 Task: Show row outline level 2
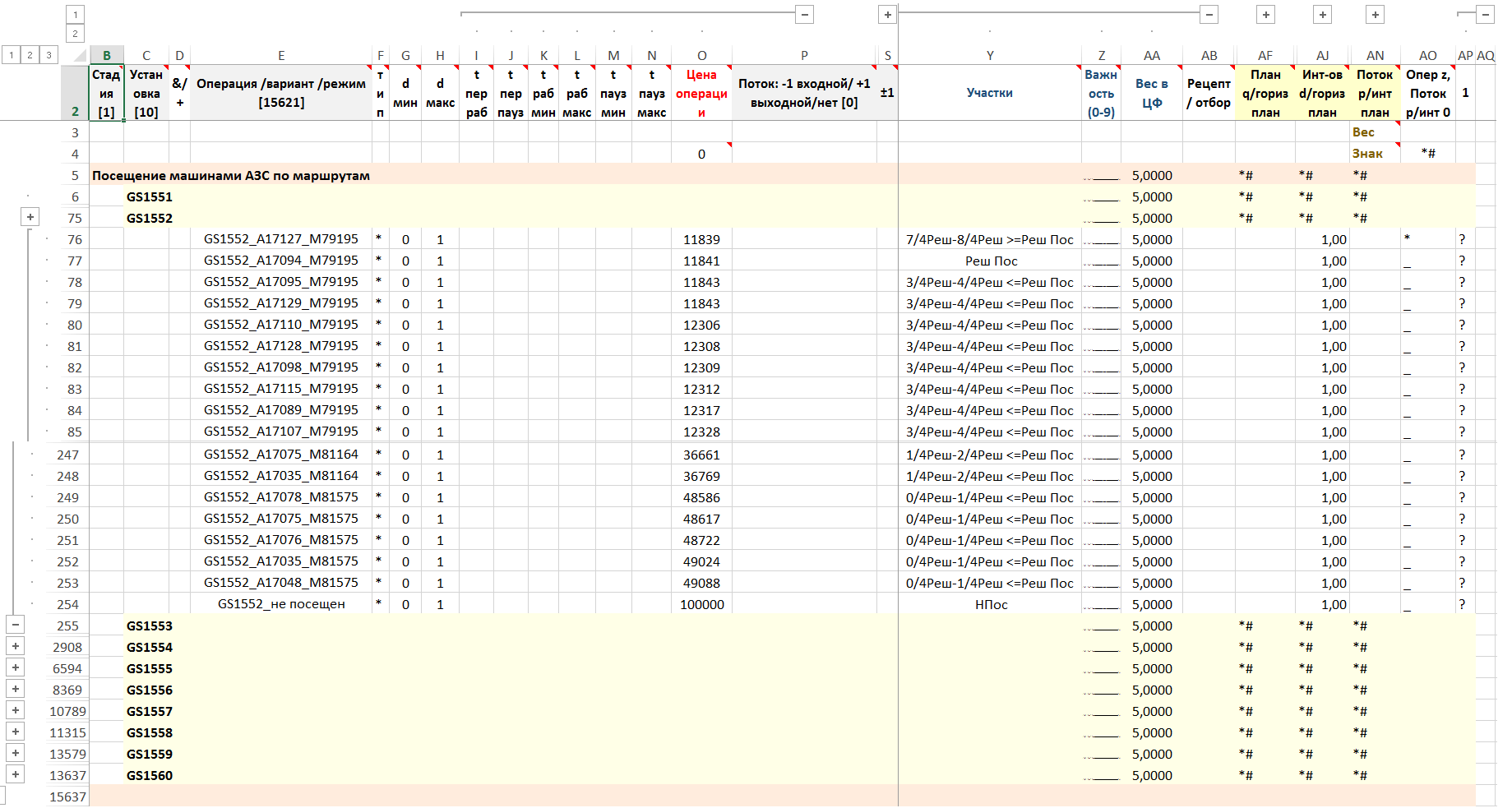(x=30, y=55)
